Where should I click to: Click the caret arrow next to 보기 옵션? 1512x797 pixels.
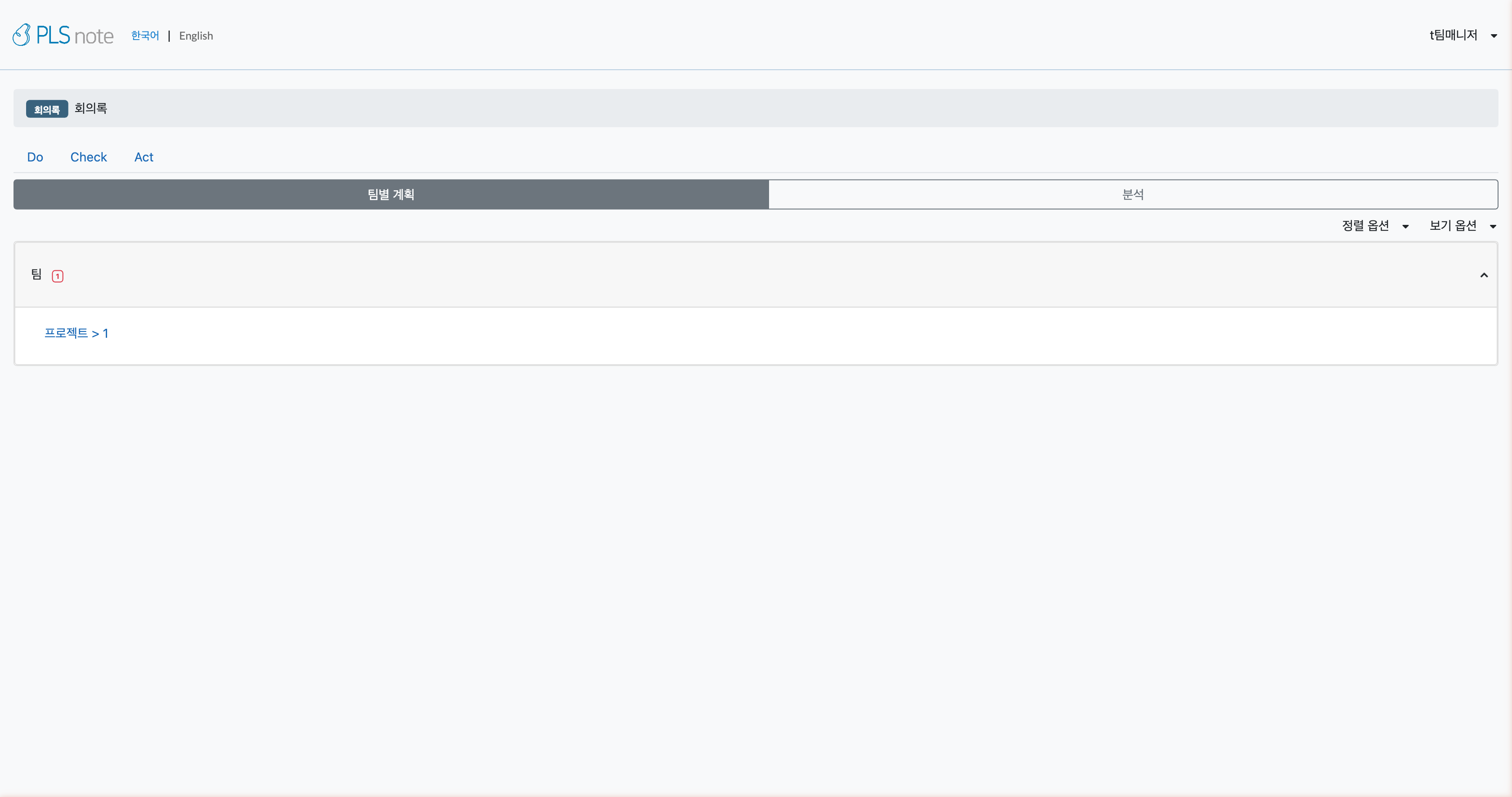coord(1493,226)
